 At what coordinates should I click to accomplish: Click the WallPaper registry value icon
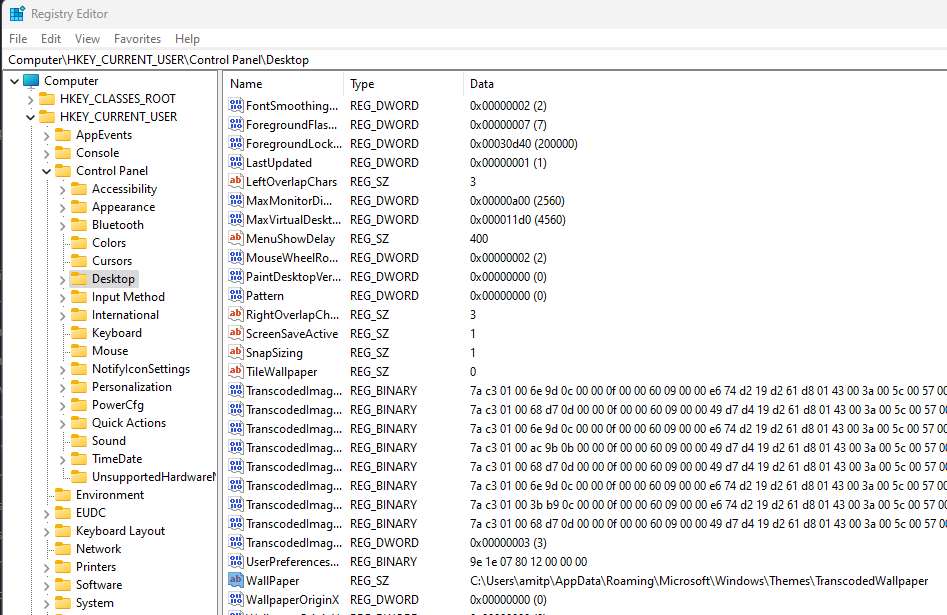(236, 581)
